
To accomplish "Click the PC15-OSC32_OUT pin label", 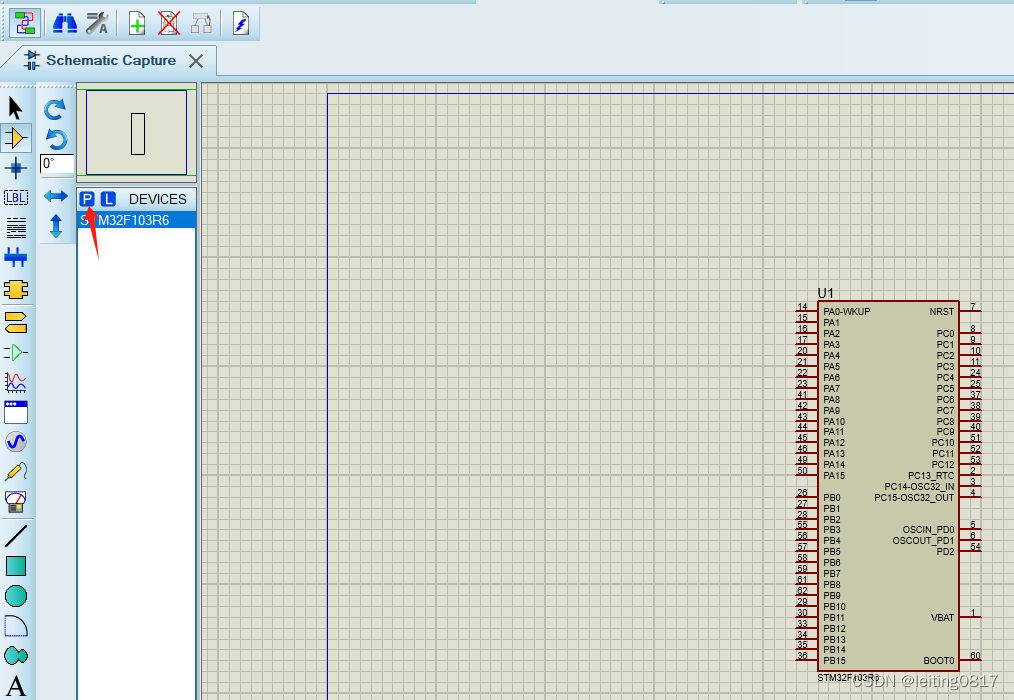I will (x=914, y=498).
